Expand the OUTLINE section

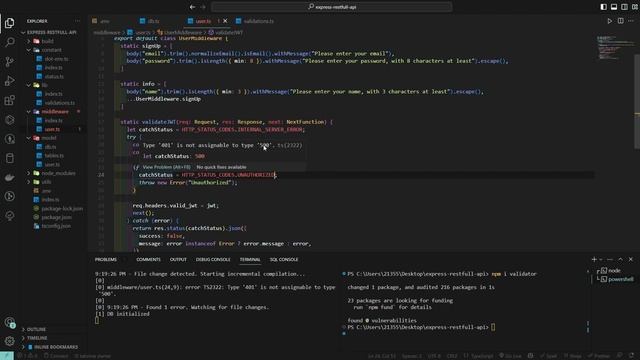point(36,329)
